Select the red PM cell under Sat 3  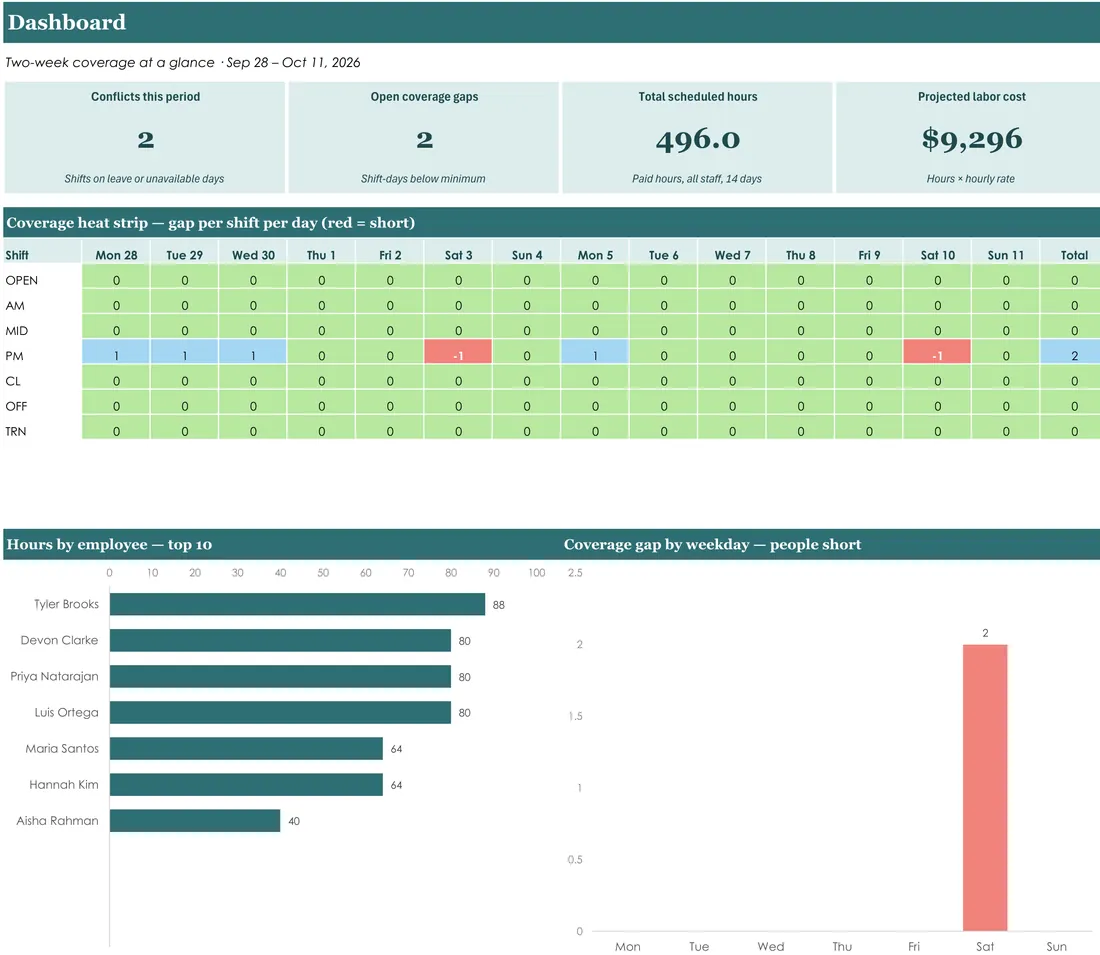(x=458, y=352)
